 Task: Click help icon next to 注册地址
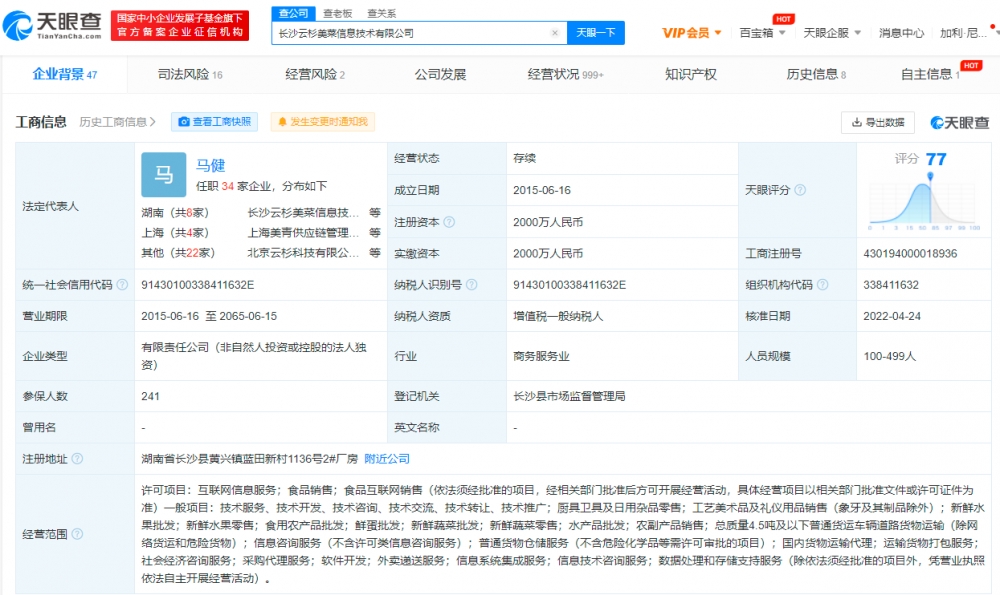point(77,459)
